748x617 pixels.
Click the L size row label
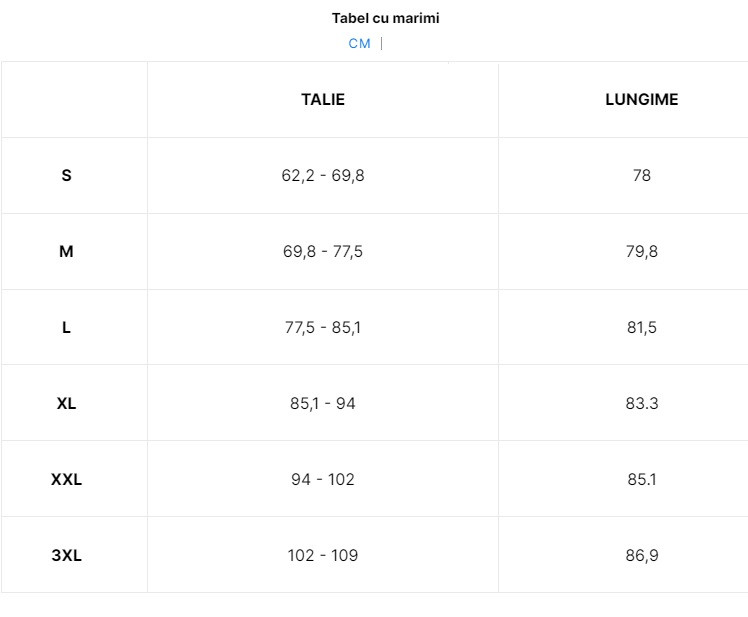pyautogui.click(x=66, y=327)
